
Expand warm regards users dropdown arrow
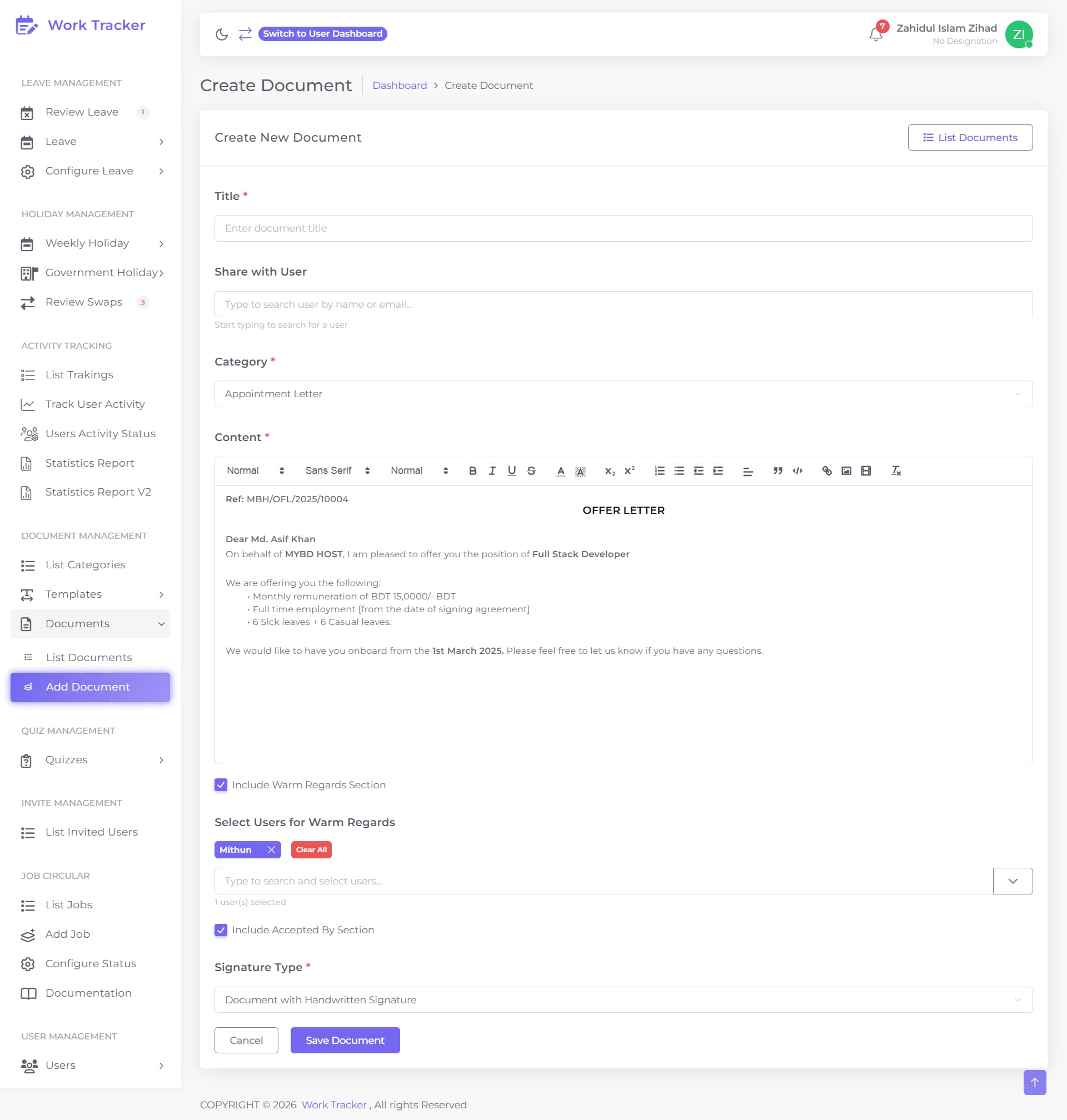[x=1013, y=881]
